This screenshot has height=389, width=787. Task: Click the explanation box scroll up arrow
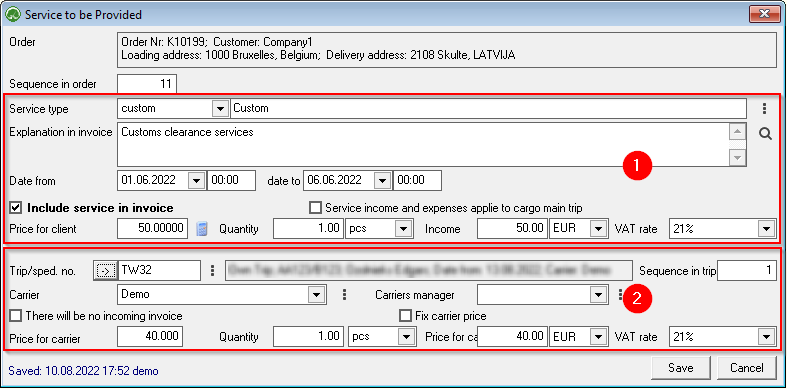click(x=737, y=132)
